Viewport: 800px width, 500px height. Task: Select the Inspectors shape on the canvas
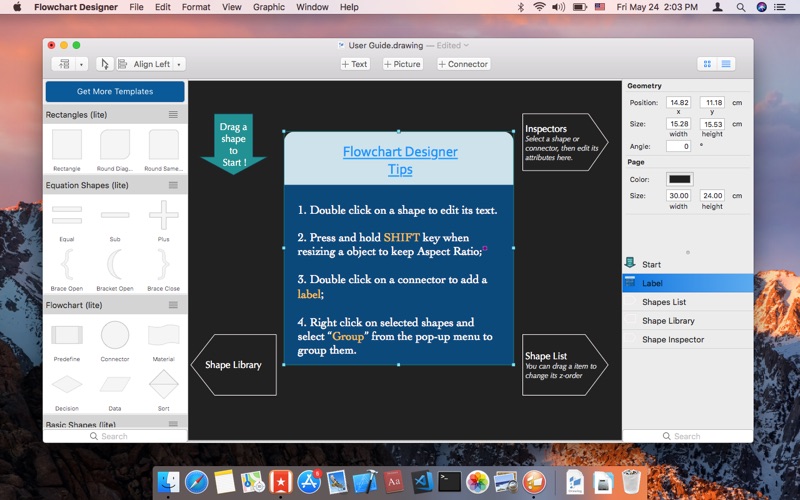(565, 142)
